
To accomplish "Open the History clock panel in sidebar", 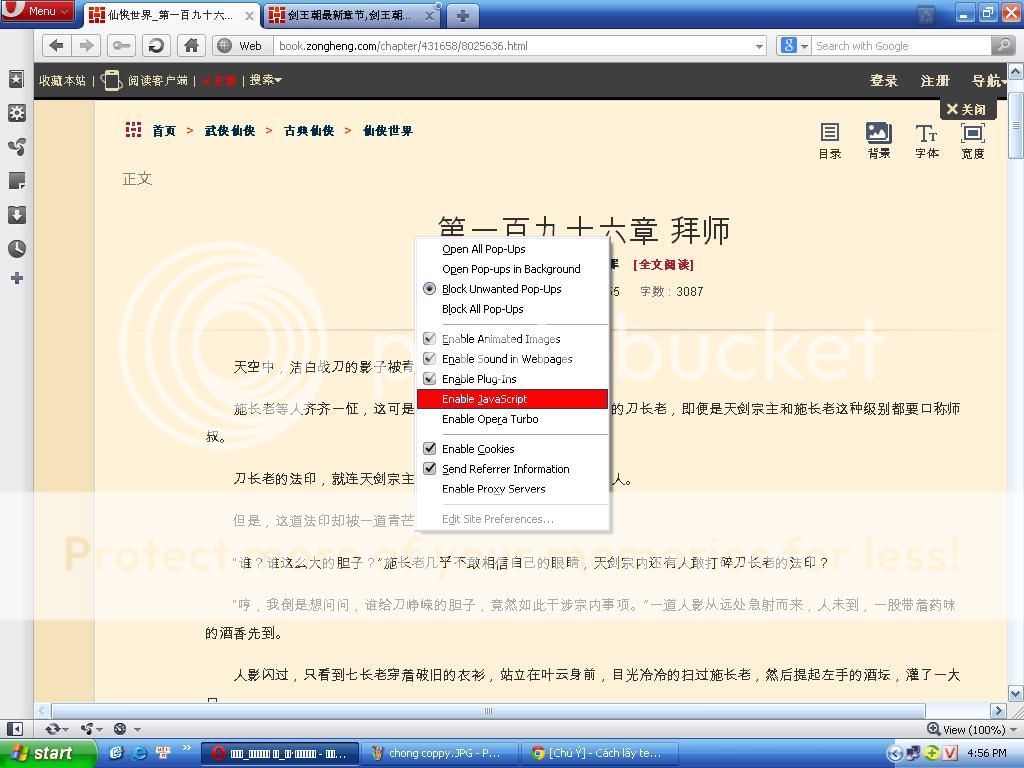I will (x=16, y=249).
